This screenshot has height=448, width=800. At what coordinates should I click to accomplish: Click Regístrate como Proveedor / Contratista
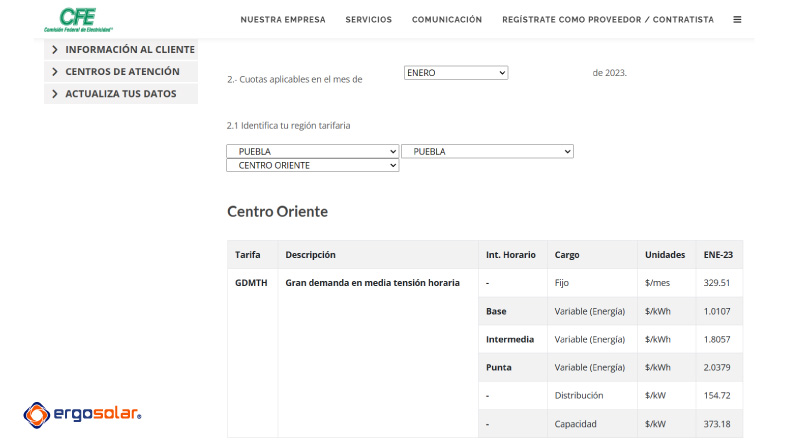(x=608, y=19)
